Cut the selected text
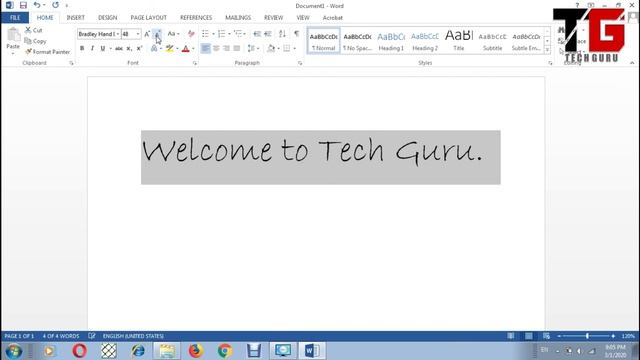The image size is (640, 360). (x=33, y=30)
